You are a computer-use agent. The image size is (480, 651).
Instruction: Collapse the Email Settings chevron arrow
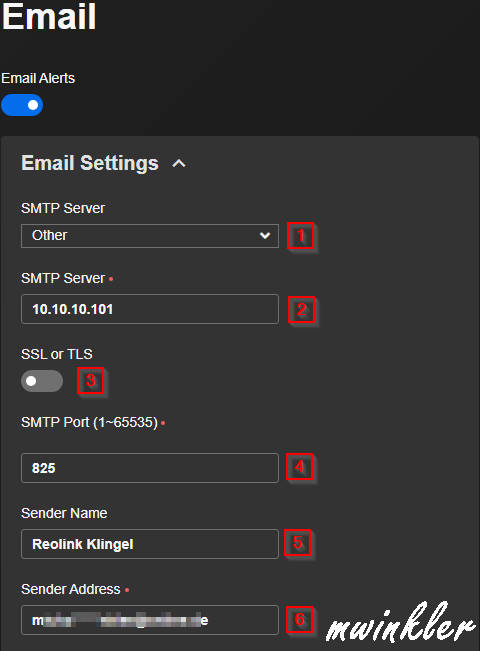point(179,164)
